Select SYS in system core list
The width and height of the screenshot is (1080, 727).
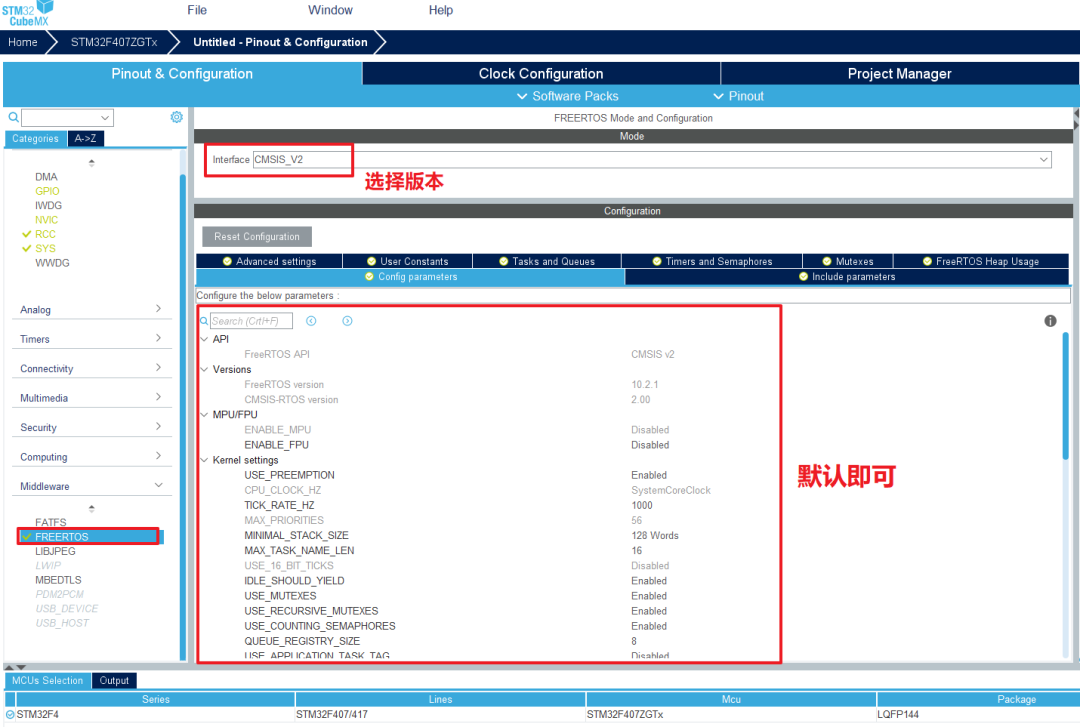pyautogui.click(x=45, y=249)
